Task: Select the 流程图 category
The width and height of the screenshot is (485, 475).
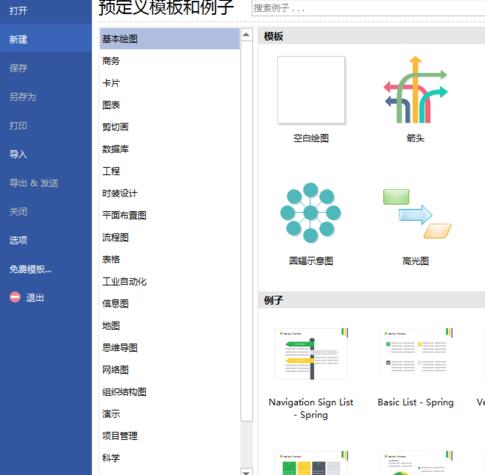Action: pyautogui.click(x=170, y=237)
